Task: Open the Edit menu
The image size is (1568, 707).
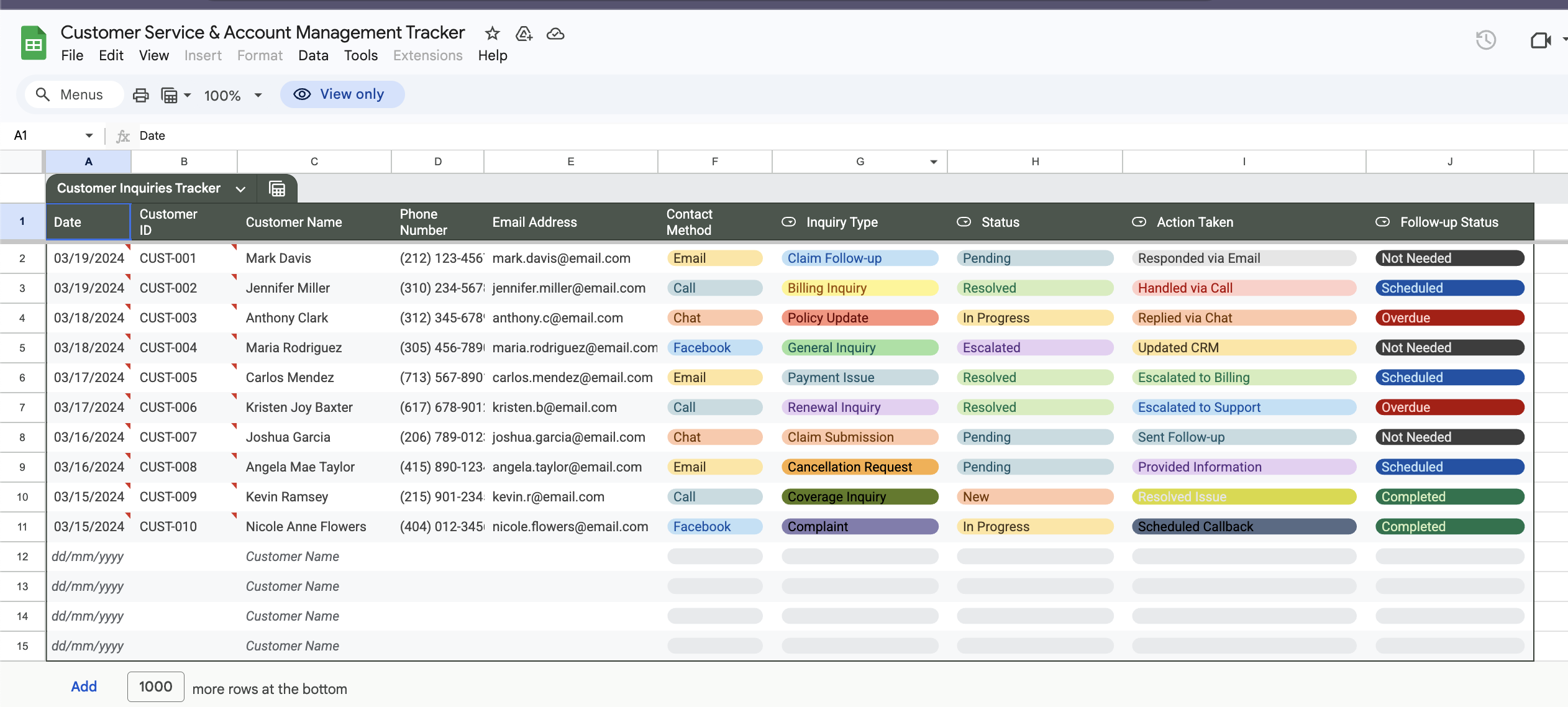Action: [111, 56]
